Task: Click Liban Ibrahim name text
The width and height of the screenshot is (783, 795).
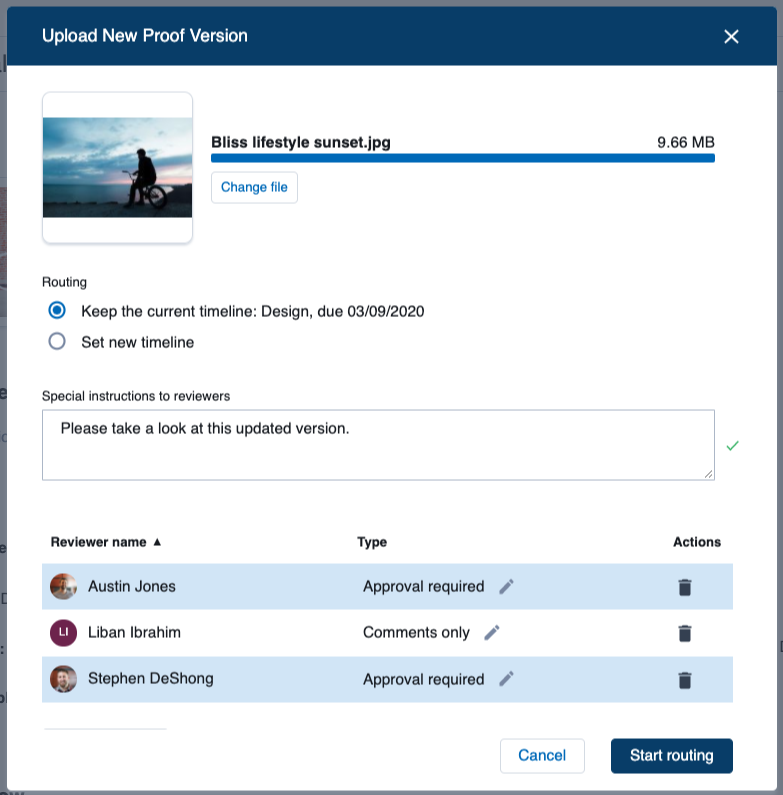Action: click(134, 633)
